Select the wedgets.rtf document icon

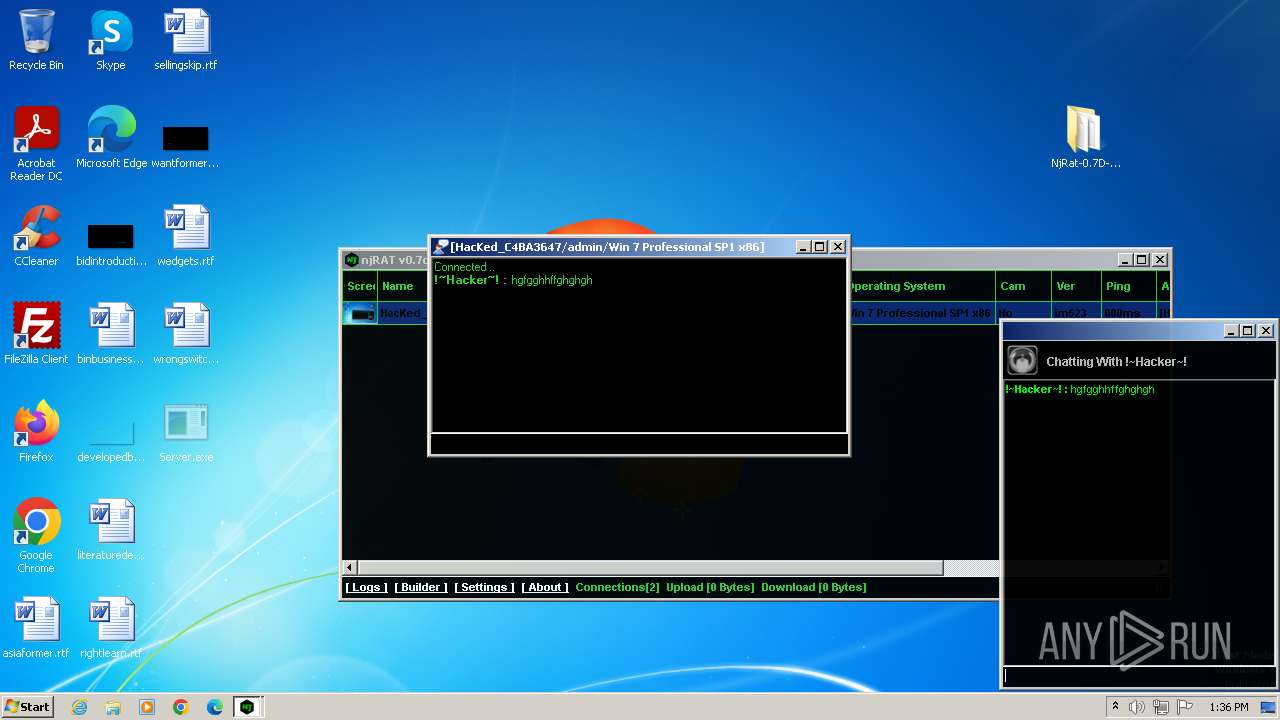pyautogui.click(x=186, y=236)
